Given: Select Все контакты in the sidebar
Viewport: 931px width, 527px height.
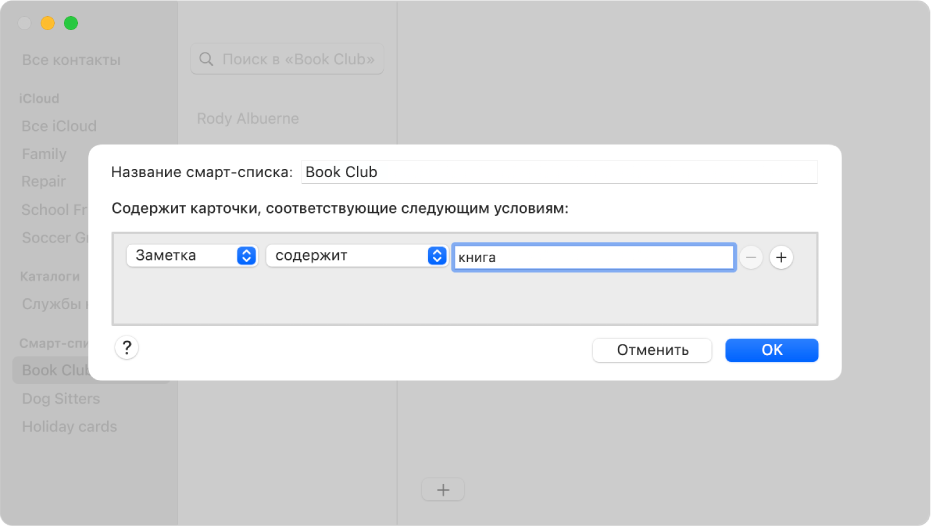Looking at the screenshot, I should click(71, 60).
